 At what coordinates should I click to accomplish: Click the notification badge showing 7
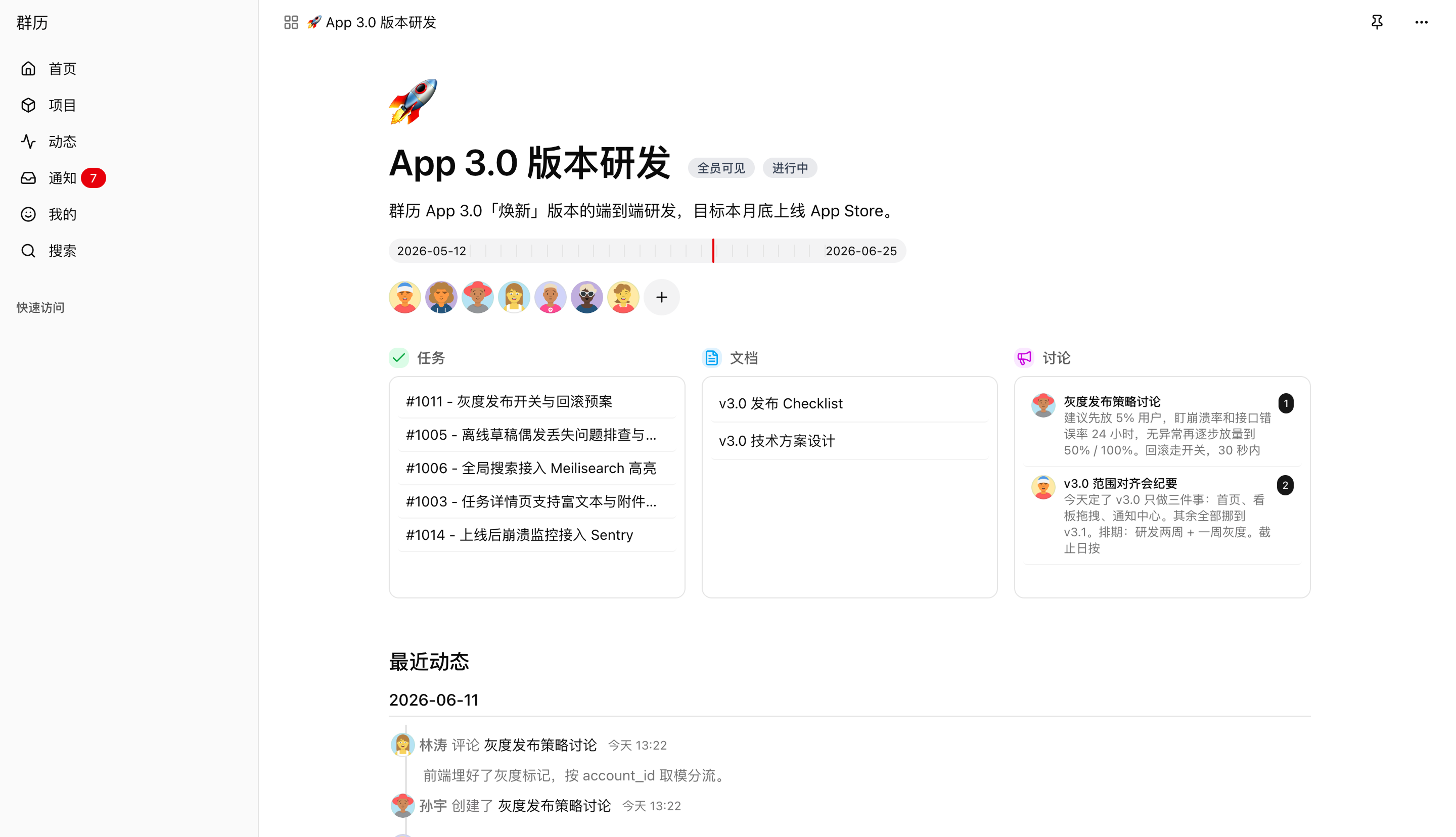[93, 178]
